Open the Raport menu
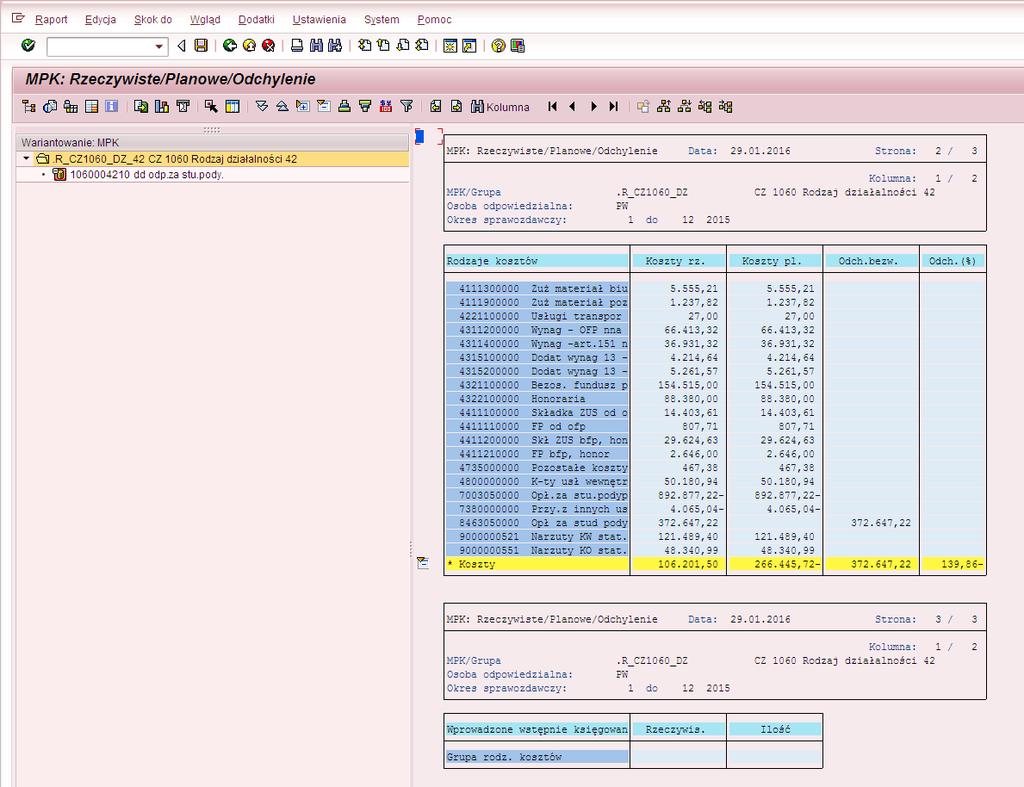The height and width of the screenshot is (787, 1024). pos(51,20)
